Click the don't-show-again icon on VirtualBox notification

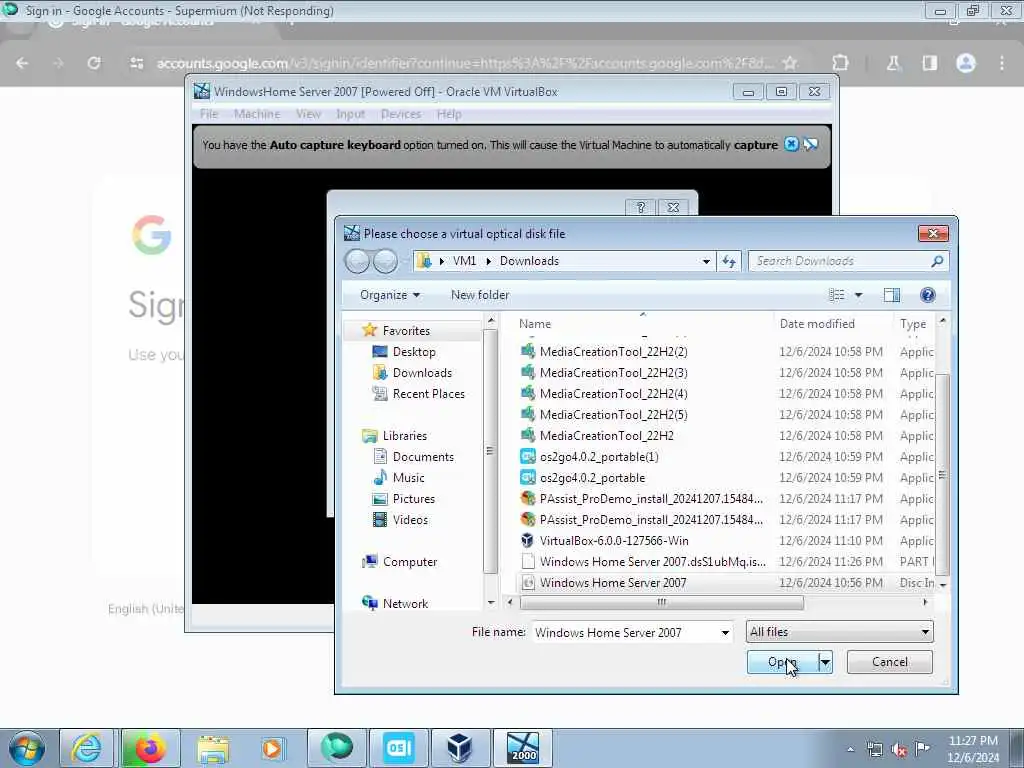(810, 144)
